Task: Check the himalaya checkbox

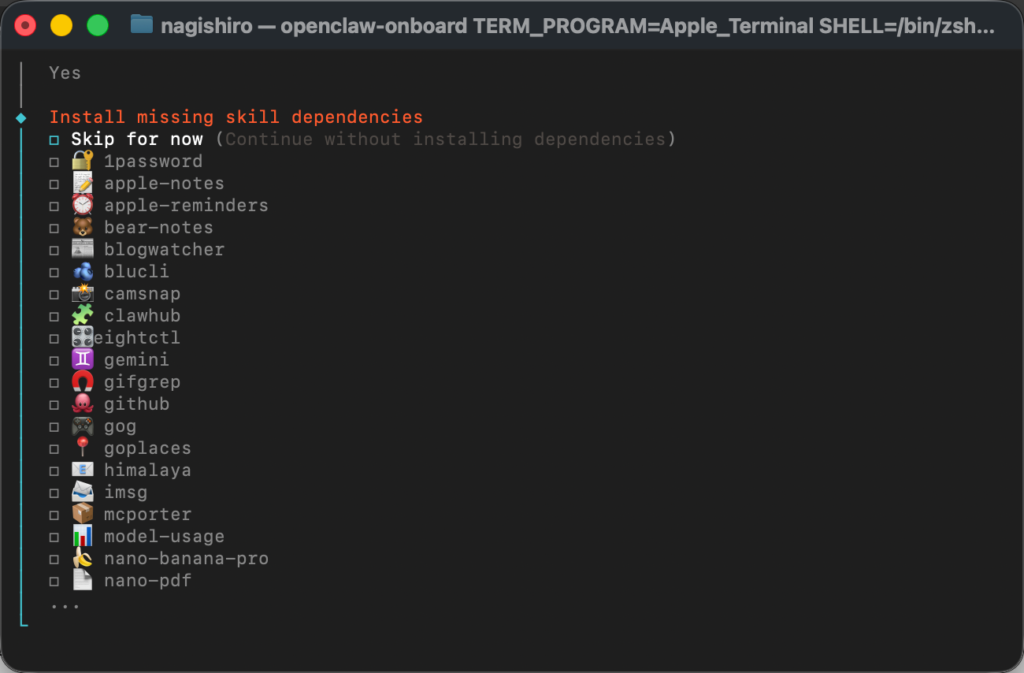Action: coord(56,469)
